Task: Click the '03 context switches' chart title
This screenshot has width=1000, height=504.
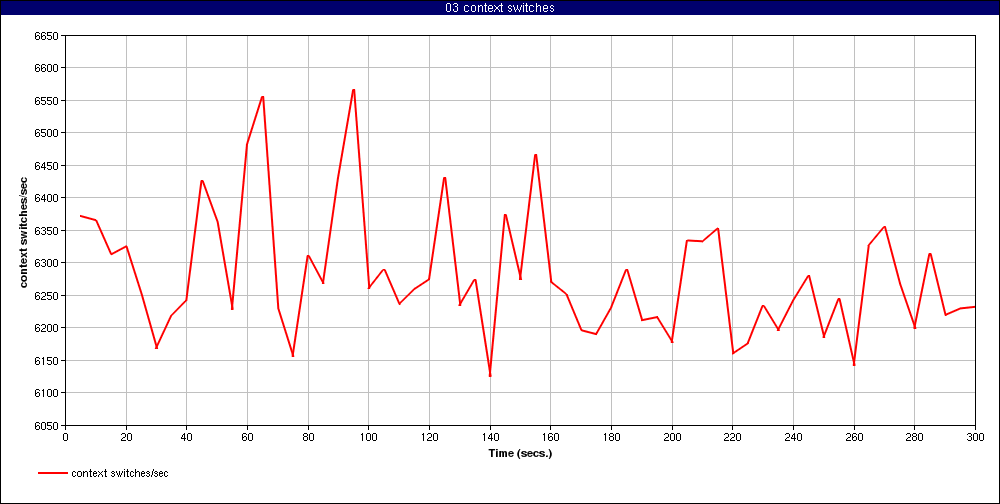Action: pos(500,8)
